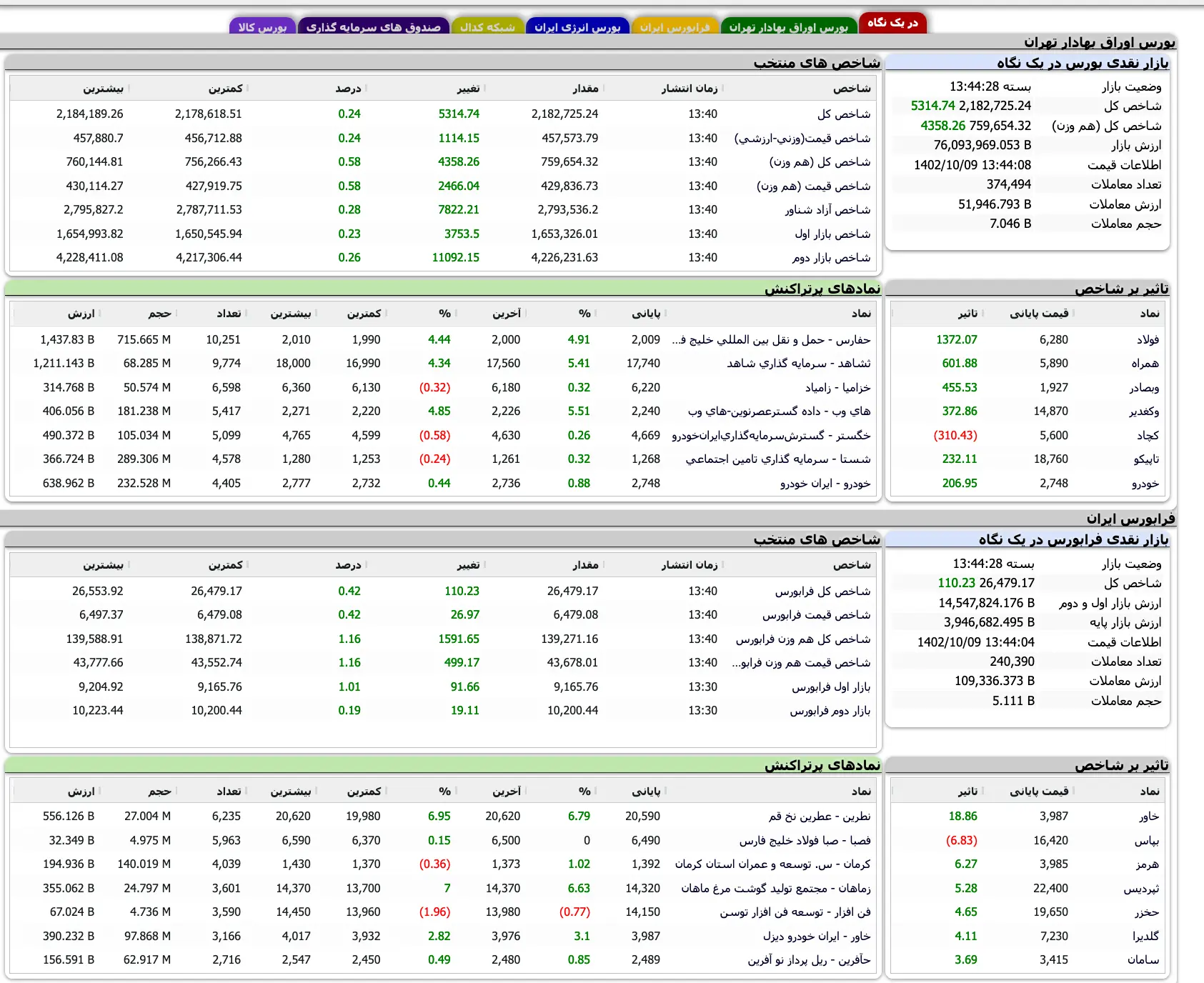Open the فرابورس ایران tab
Screen dimensions: 1204x983
675,27
